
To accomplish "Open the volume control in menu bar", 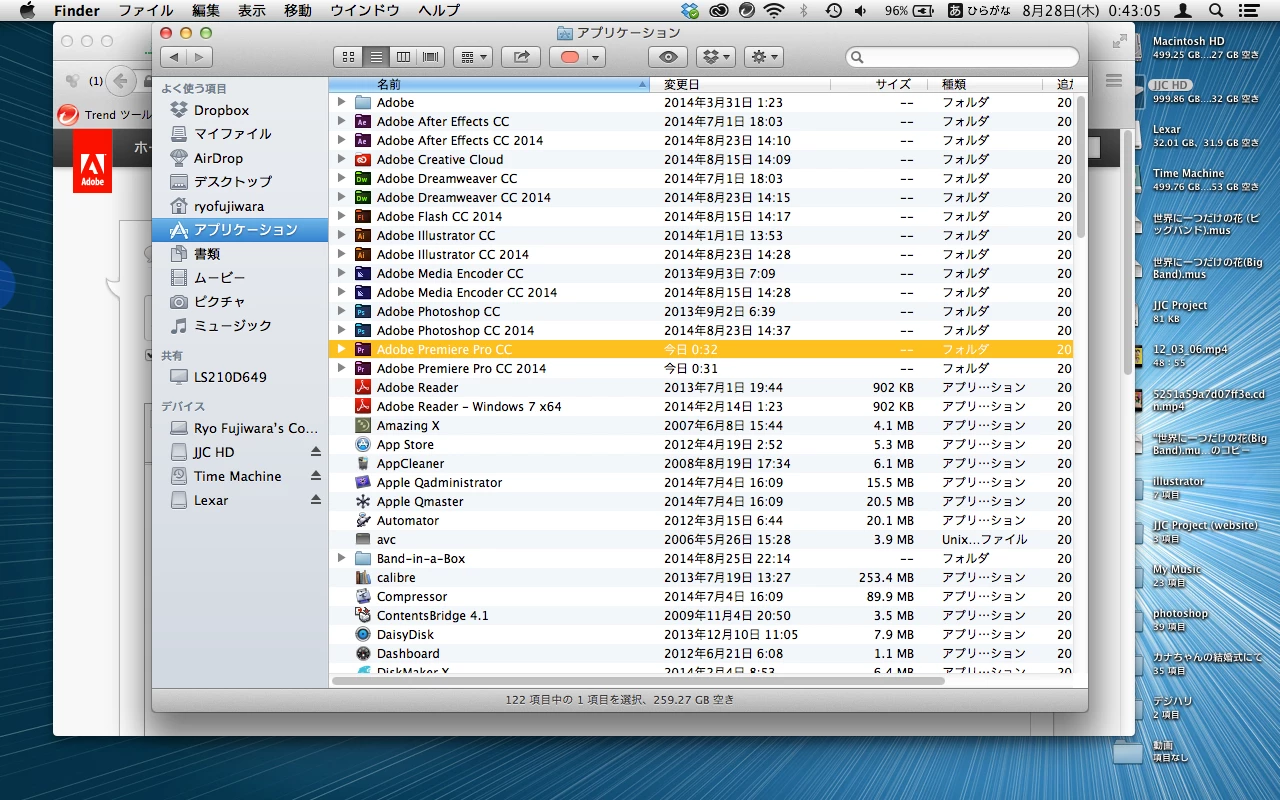I will click(x=861, y=11).
